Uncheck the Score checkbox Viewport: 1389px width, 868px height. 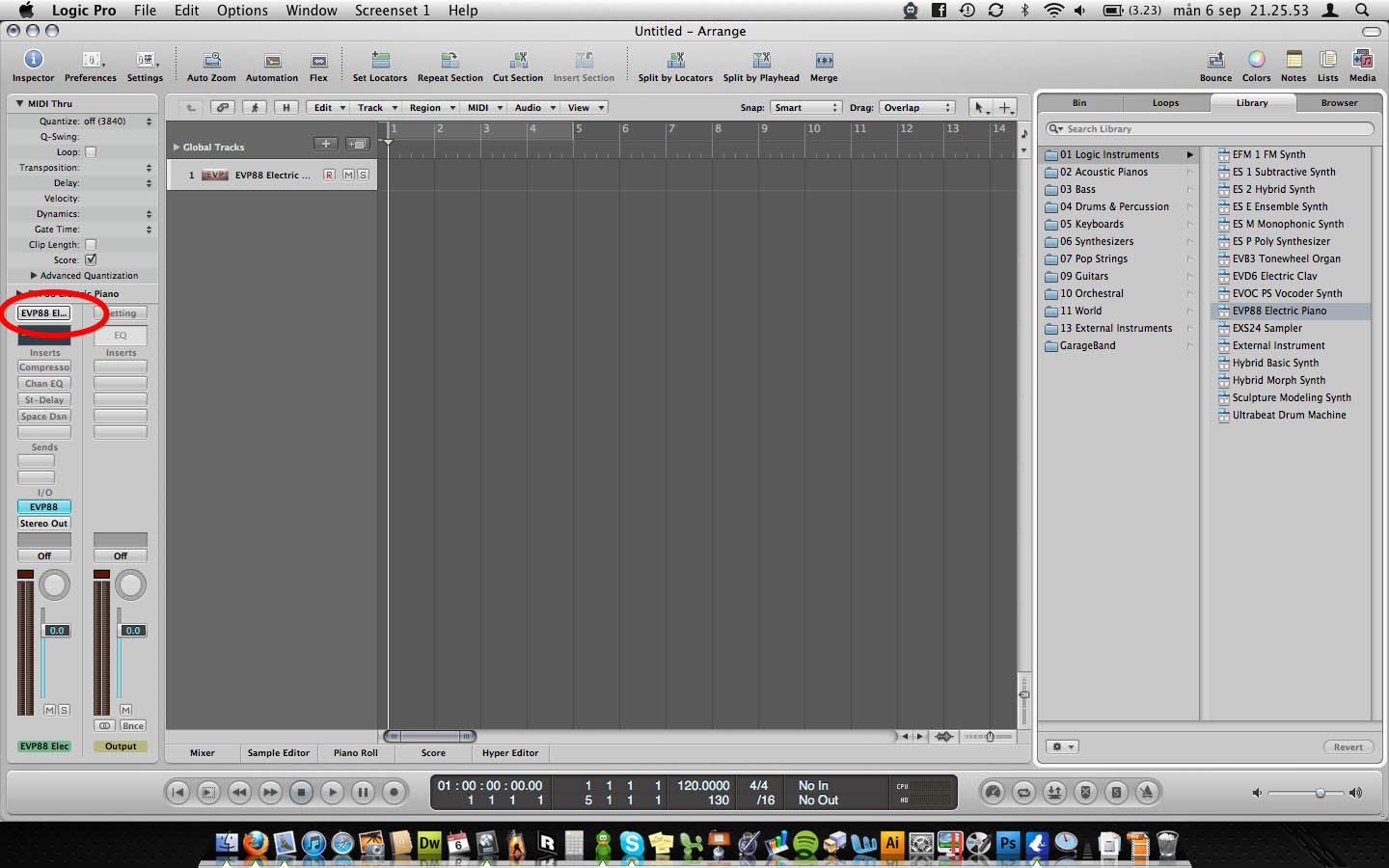[x=91, y=260]
